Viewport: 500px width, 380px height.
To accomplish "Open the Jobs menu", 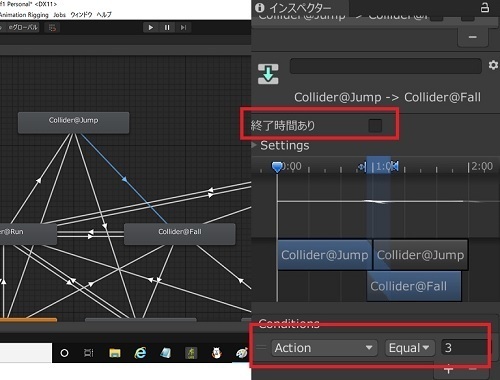I will pyautogui.click(x=59, y=15).
